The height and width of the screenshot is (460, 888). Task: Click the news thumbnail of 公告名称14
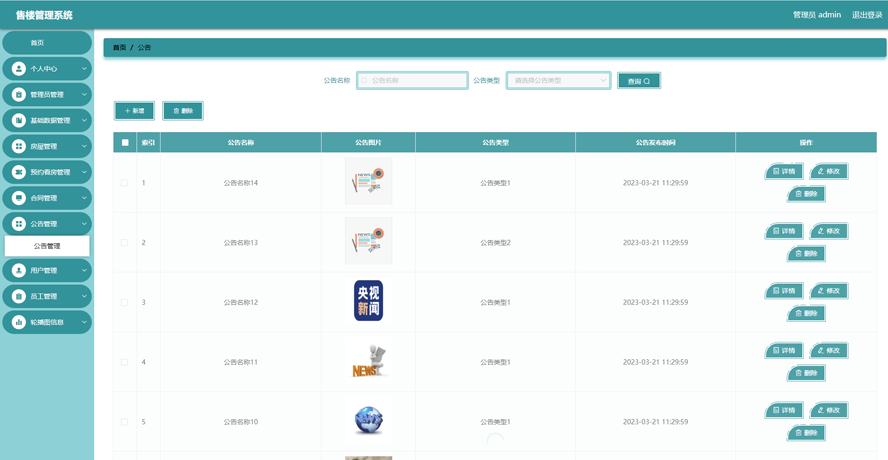click(369, 181)
